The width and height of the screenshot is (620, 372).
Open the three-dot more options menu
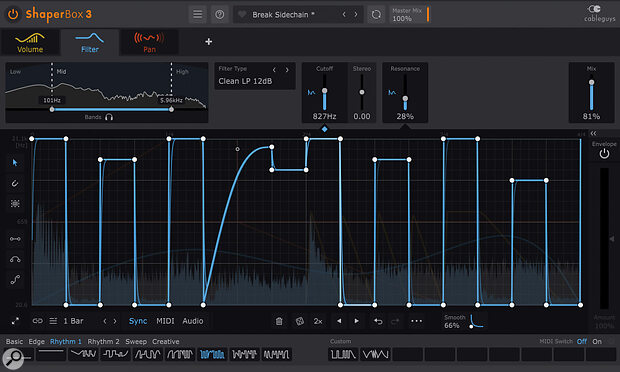click(x=416, y=321)
